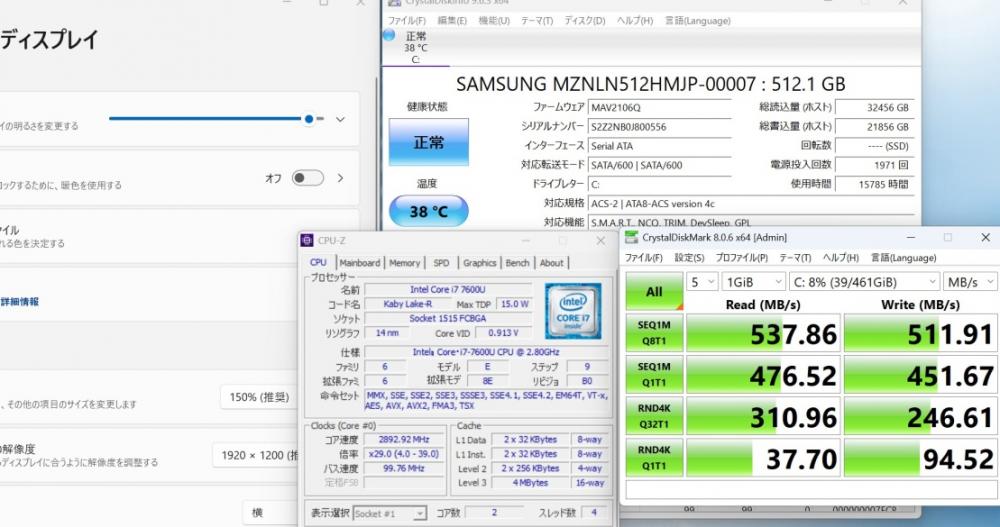Click the RND4K Q1T1 write result 94.52

click(920, 458)
